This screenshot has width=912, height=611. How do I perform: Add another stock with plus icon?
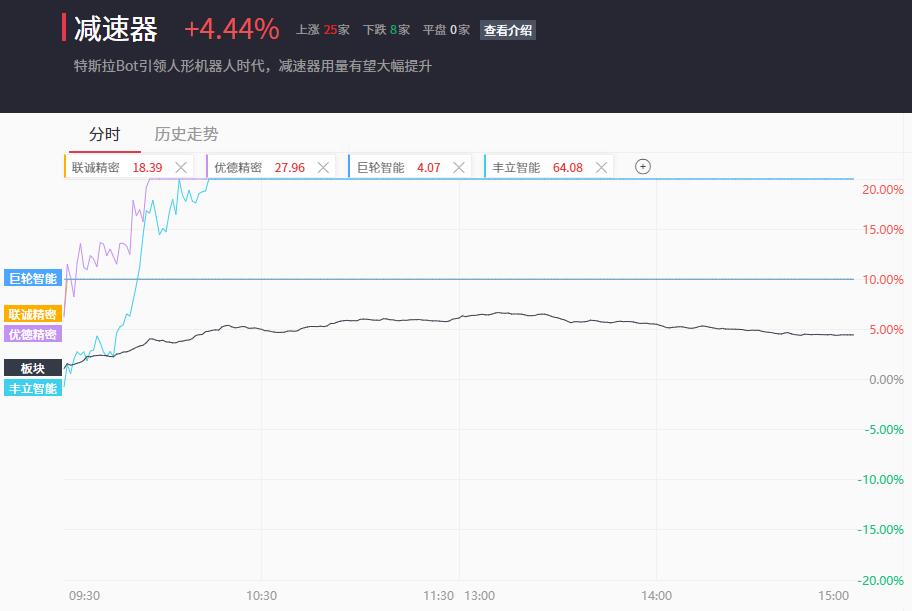(643, 167)
